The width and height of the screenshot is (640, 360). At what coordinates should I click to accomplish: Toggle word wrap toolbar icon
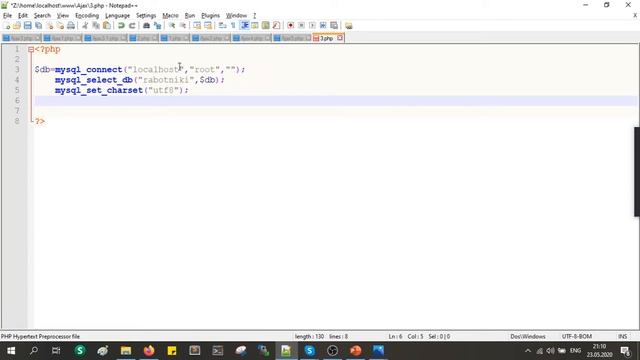(x=222, y=26)
